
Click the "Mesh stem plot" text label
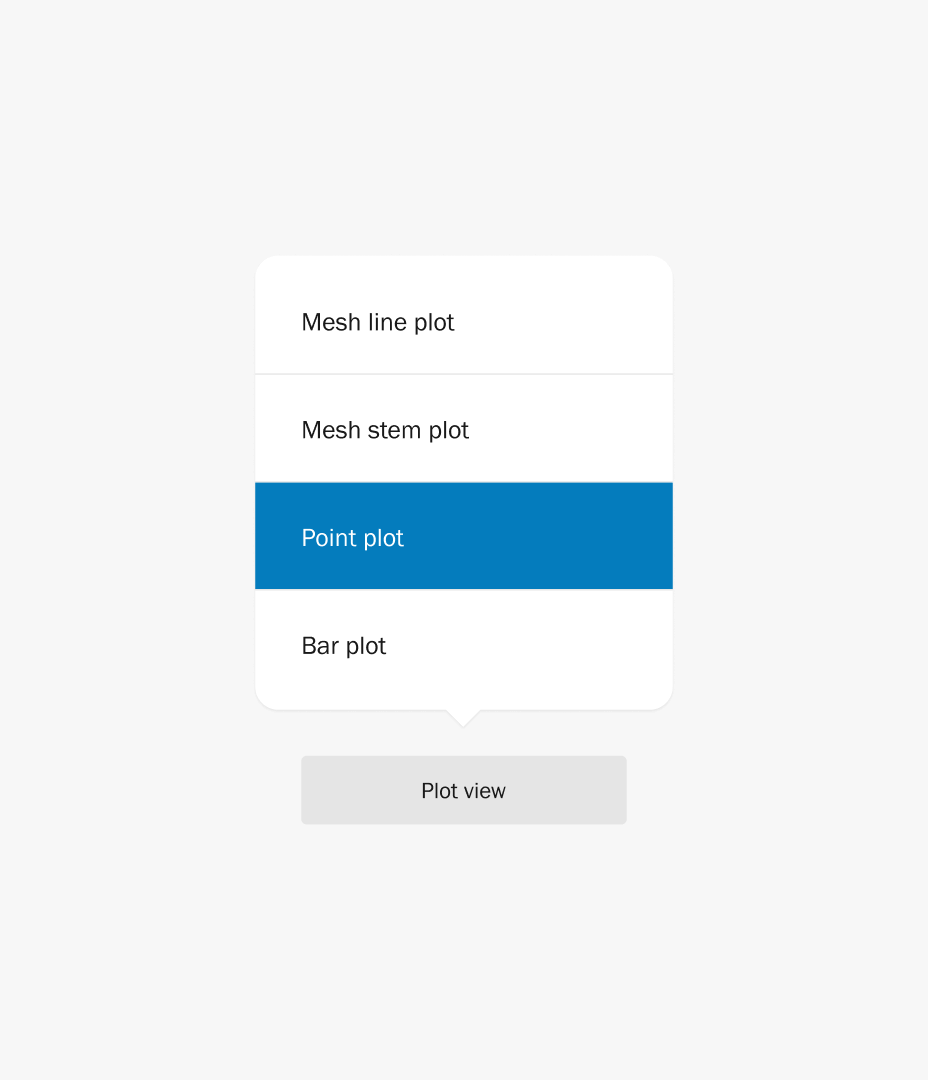point(385,430)
